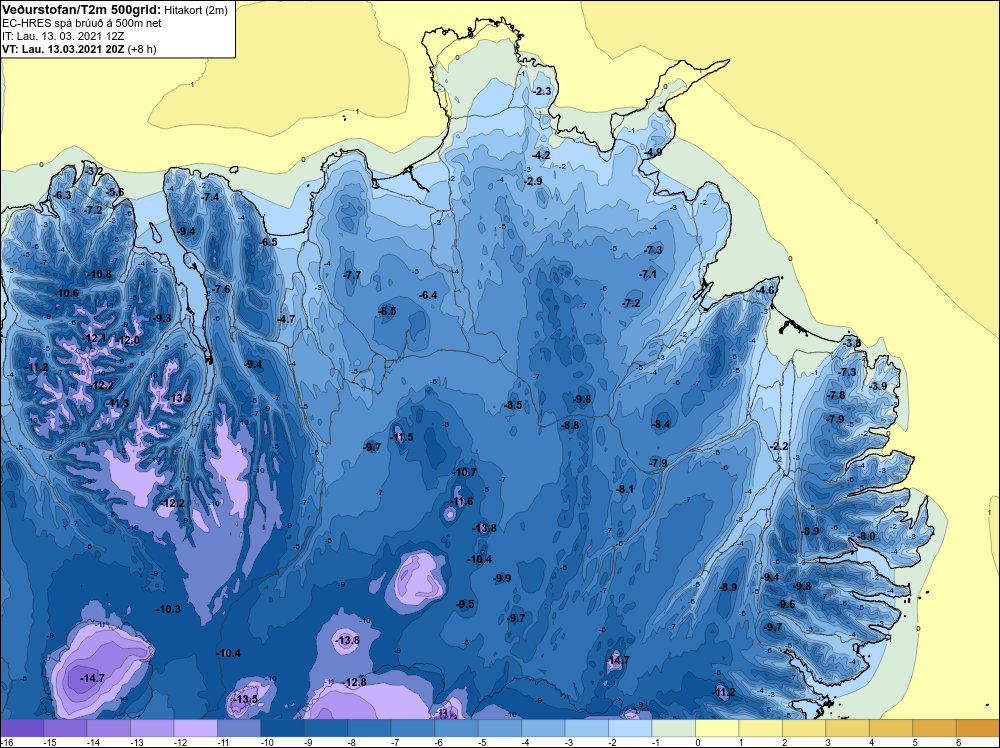Click the -10.8 temperature label
This screenshot has height=748, width=1000.
[x=99, y=275]
